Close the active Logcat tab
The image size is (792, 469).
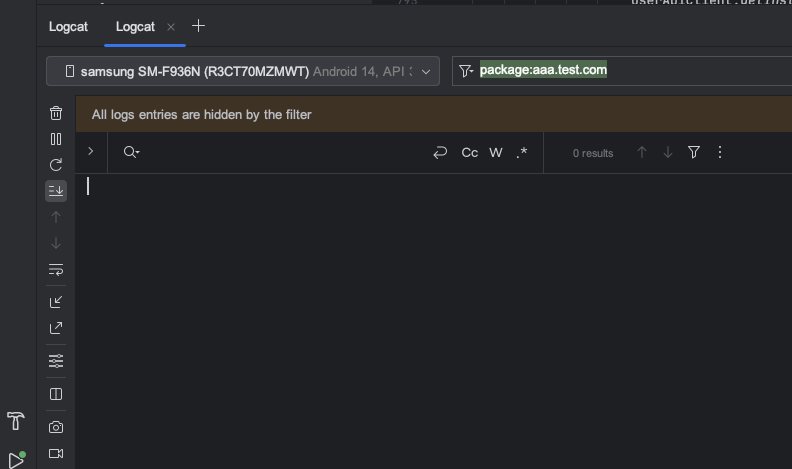171,27
